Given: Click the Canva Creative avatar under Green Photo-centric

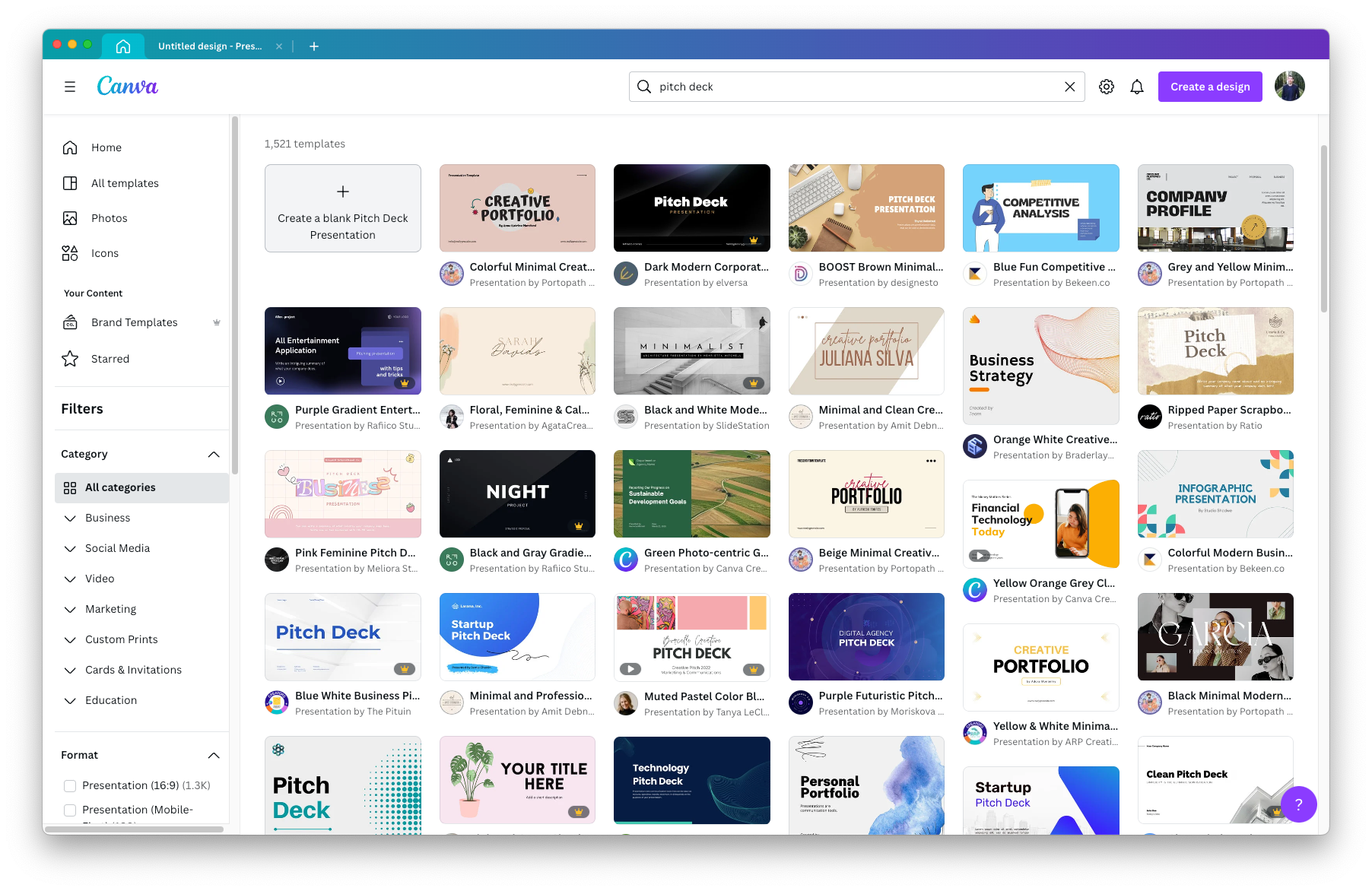Looking at the screenshot, I should (626, 560).
